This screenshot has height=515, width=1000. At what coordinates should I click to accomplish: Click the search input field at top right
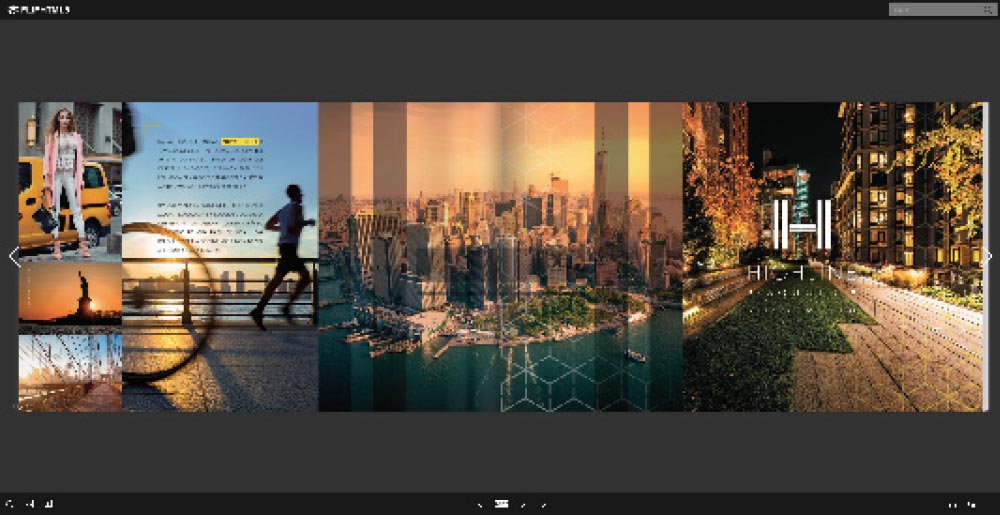pos(932,9)
